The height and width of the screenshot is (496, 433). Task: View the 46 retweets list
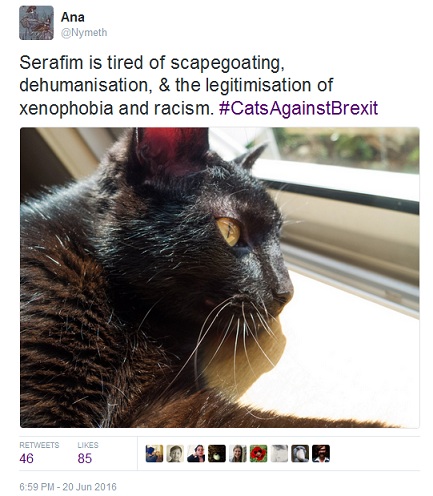(26, 459)
